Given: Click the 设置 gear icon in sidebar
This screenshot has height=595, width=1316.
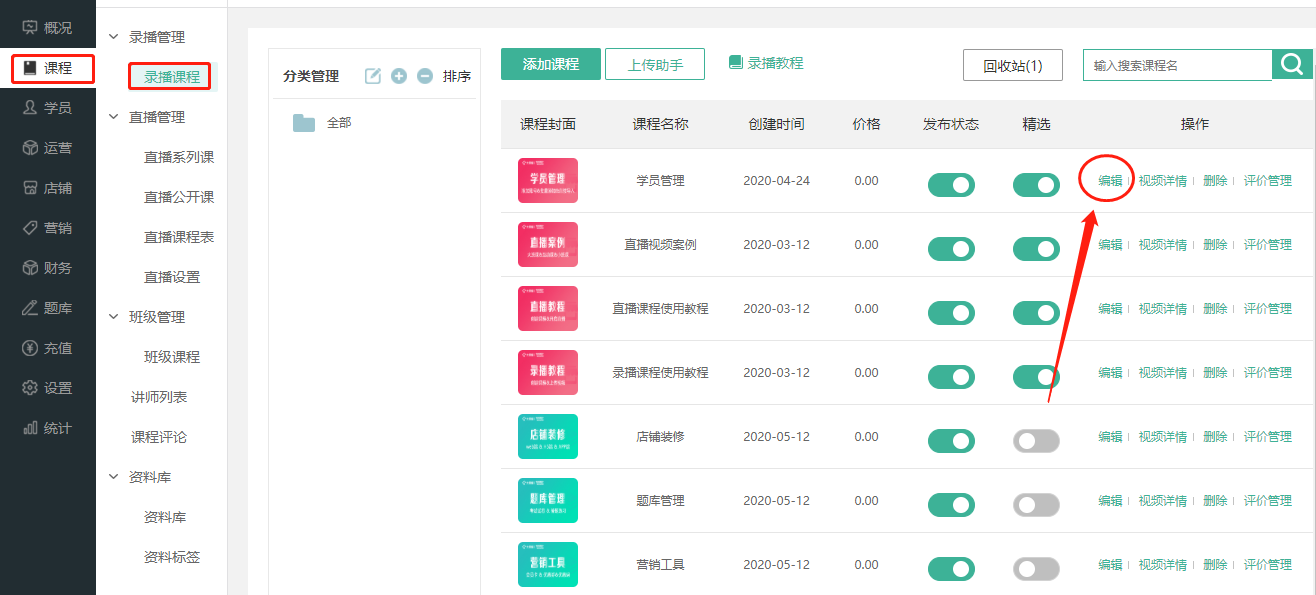Looking at the screenshot, I should coord(30,388).
